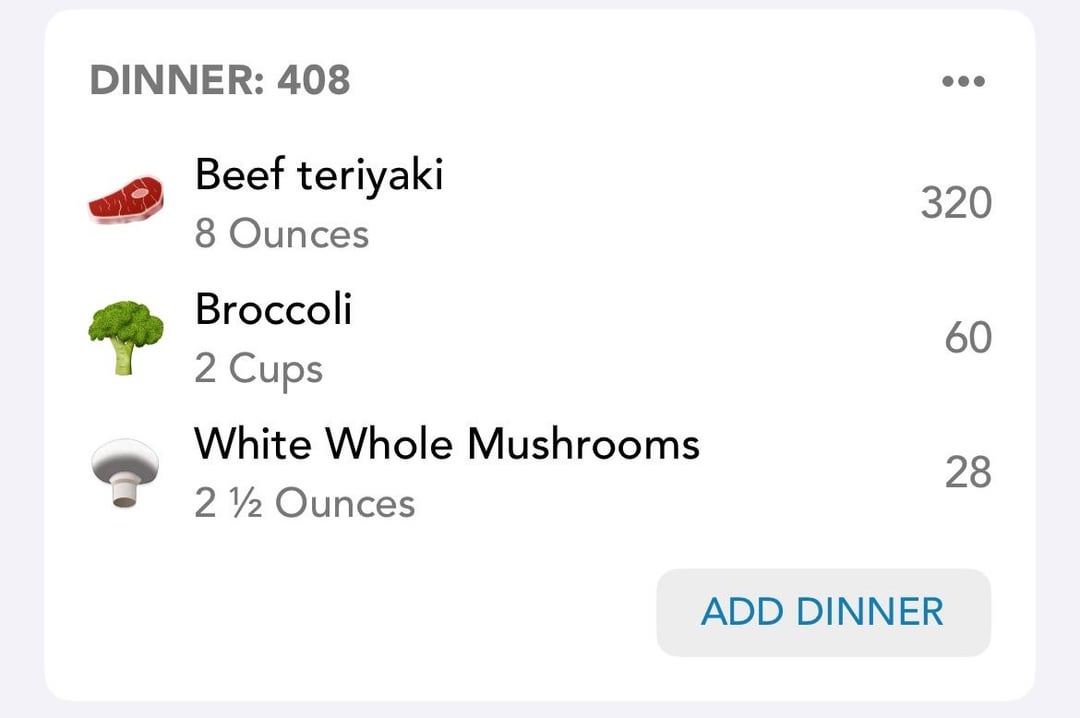Tap blank row space between Beef teriyaki and 320
Viewport: 1080px width, 718px height.
pos(682,203)
